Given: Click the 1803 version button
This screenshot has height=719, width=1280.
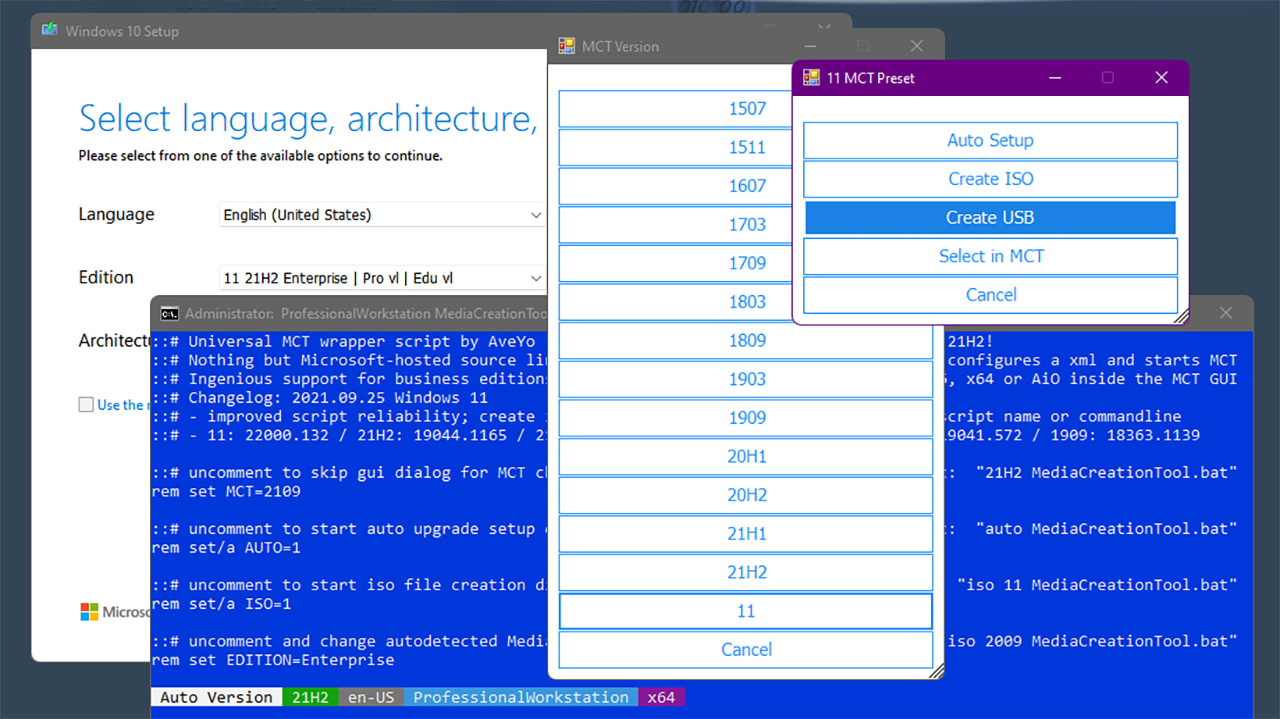Looking at the screenshot, I should tap(746, 302).
